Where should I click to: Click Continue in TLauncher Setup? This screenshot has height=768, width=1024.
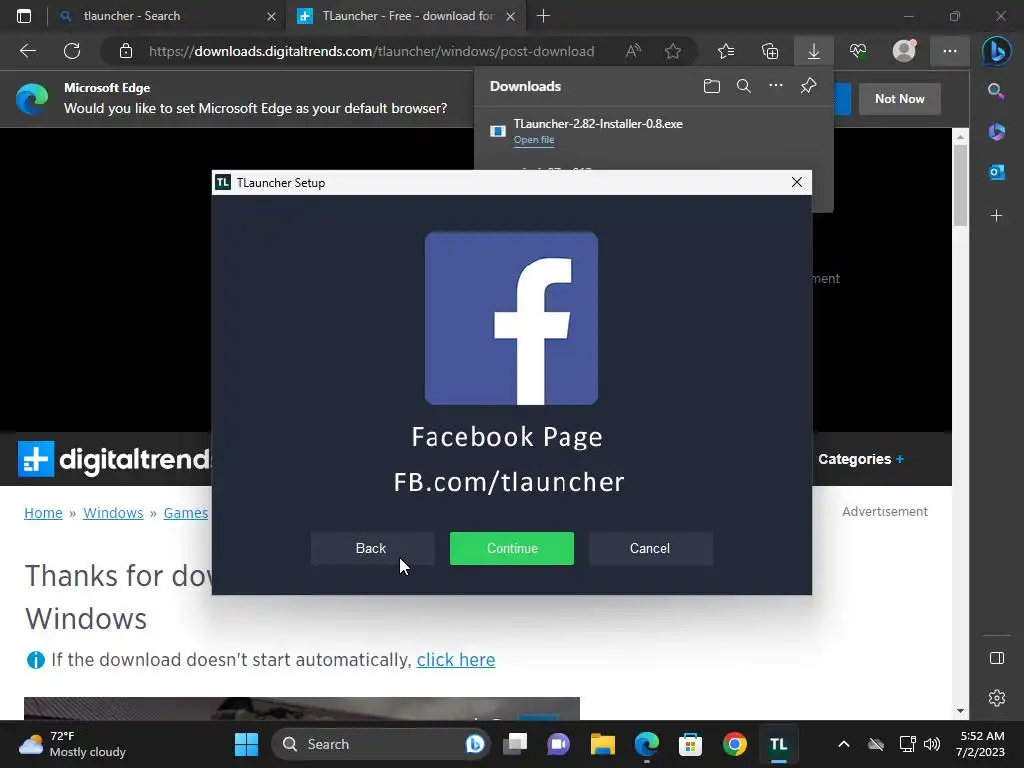[x=511, y=549]
